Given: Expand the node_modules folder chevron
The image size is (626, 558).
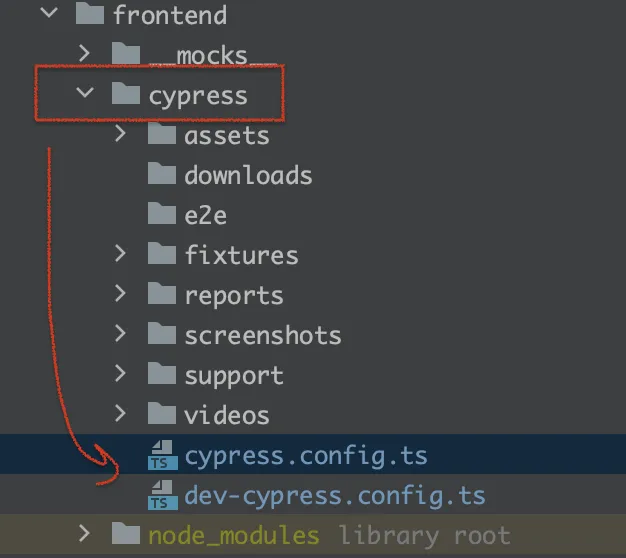Looking at the screenshot, I should tap(84, 533).
